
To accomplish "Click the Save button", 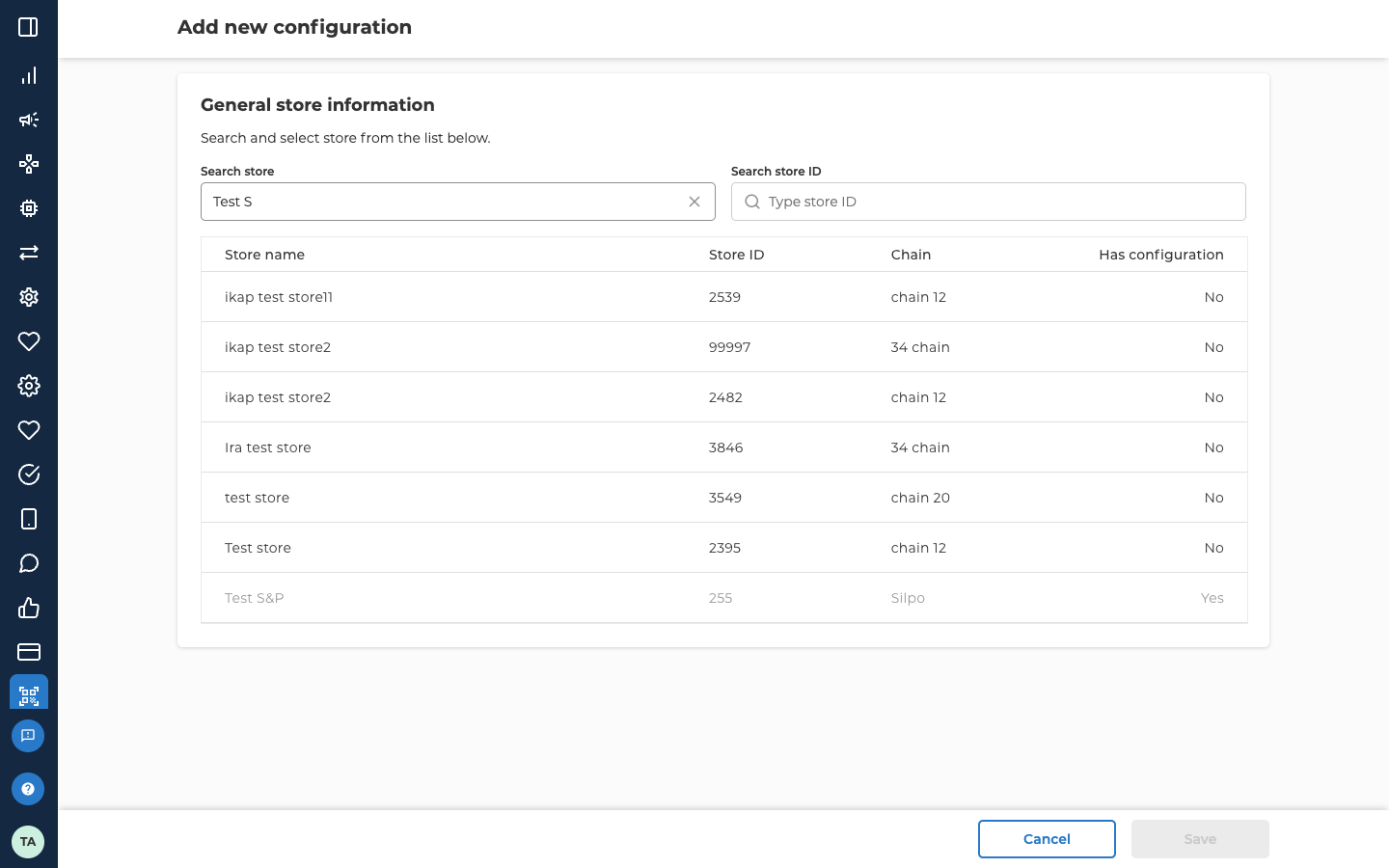I will click(x=1200, y=839).
